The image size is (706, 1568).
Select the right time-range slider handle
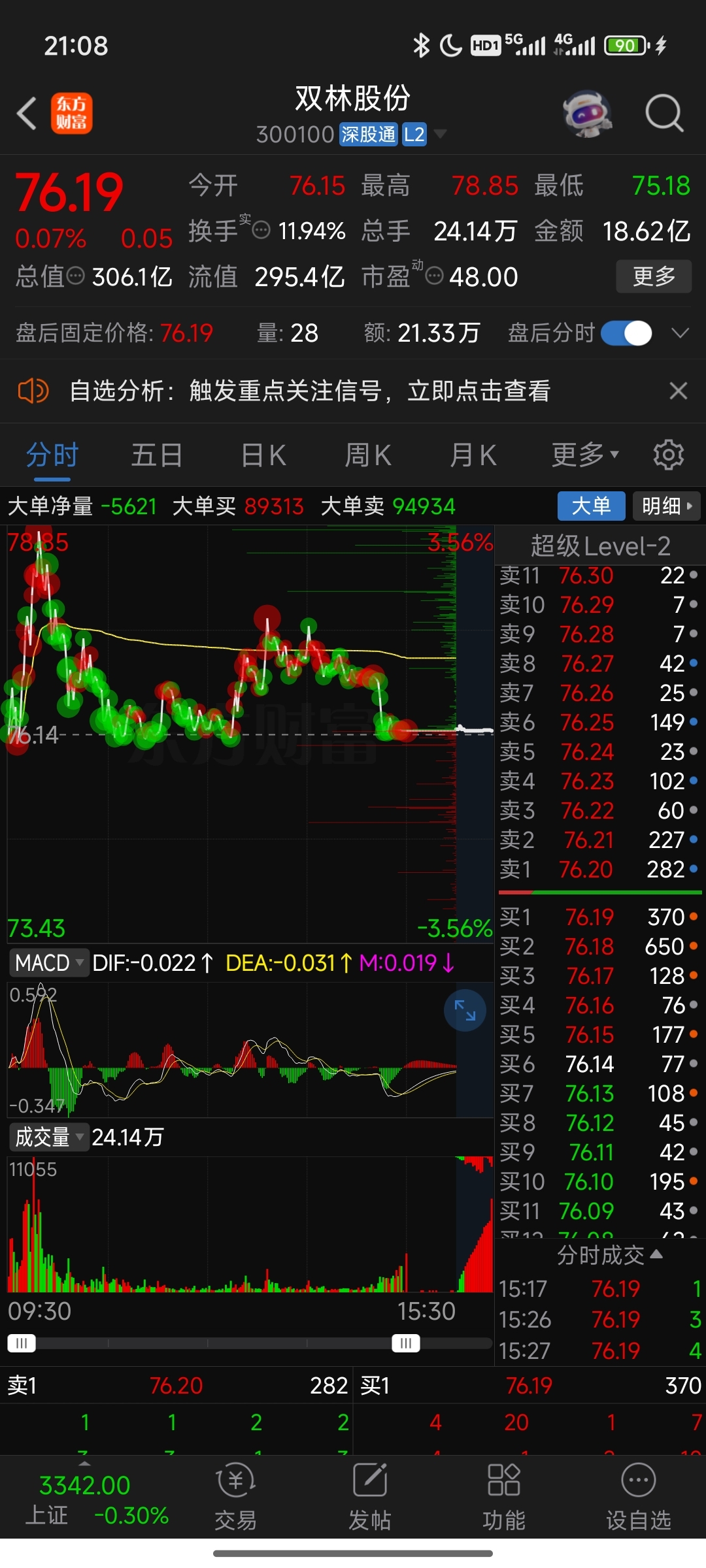[x=406, y=1343]
